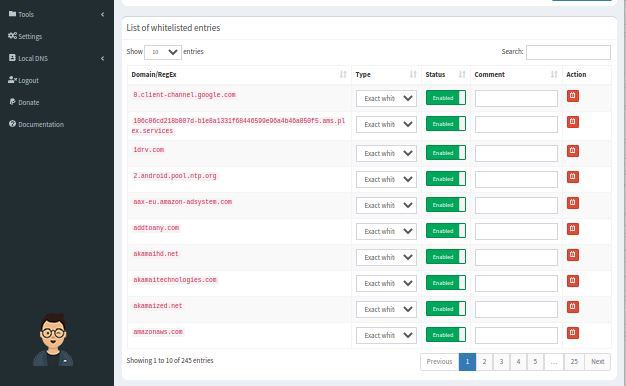The width and height of the screenshot is (626, 386).
Task: Open Type dropdown for akamaitechnologies.com
Action: click(386, 283)
